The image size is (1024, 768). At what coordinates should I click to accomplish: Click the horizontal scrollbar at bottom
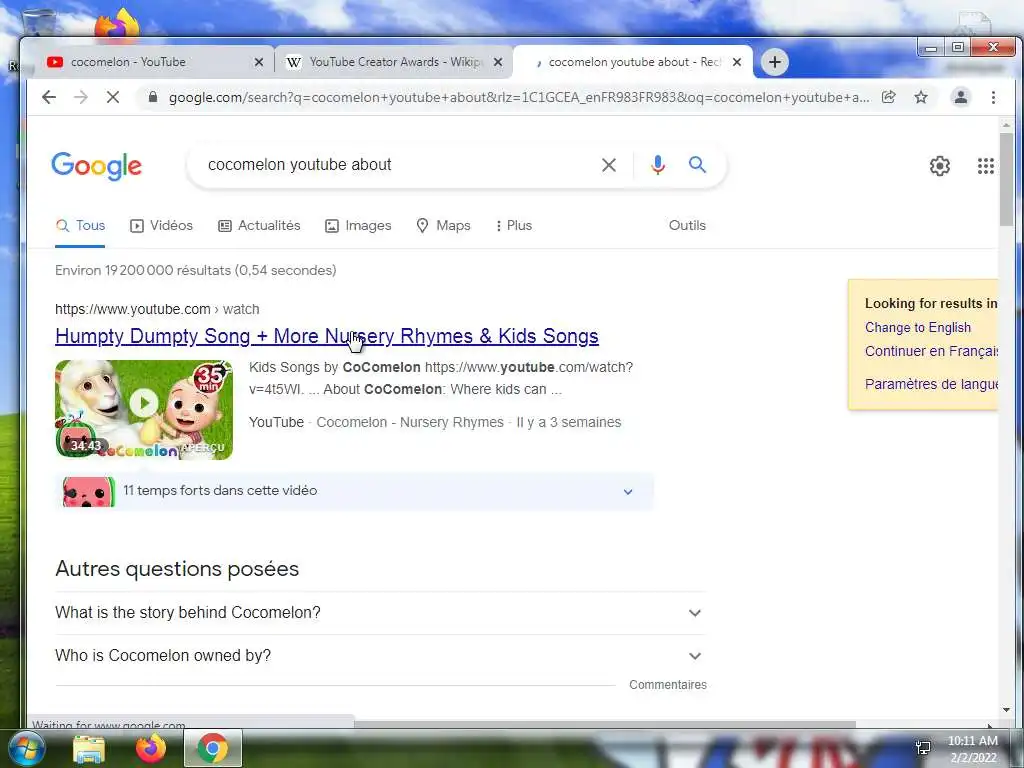pos(605,724)
